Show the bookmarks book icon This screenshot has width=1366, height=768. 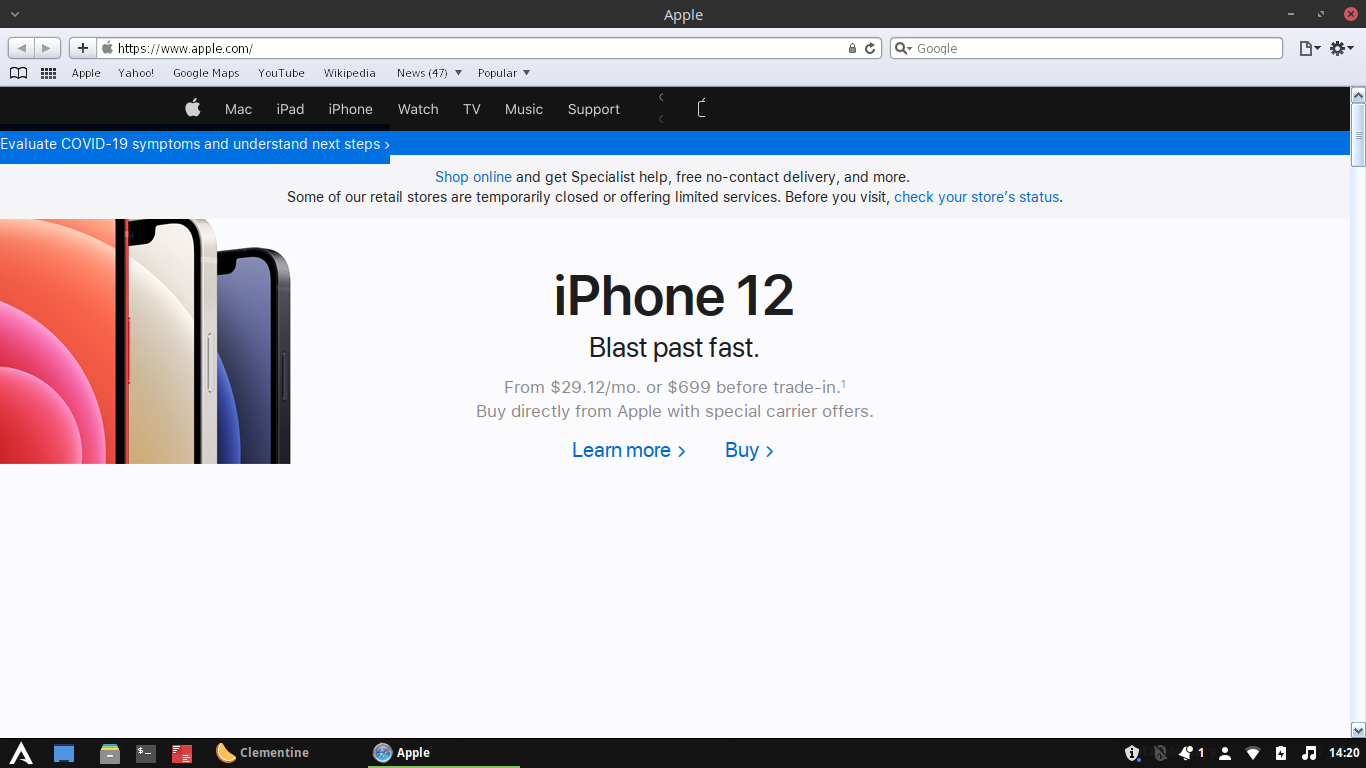point(18,73)
